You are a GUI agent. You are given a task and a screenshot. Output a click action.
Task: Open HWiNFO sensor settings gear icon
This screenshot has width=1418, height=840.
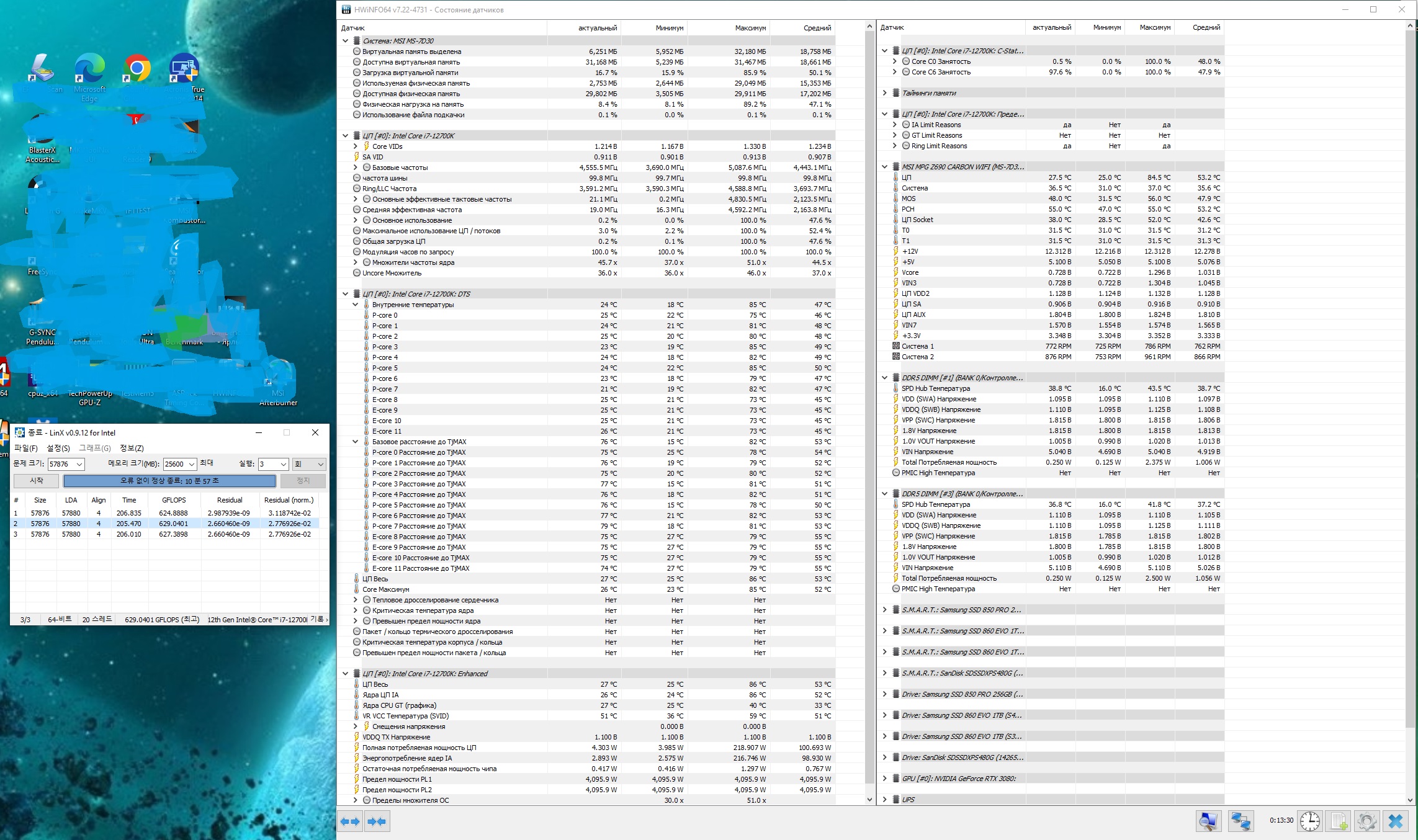[x=1367, y=821]
